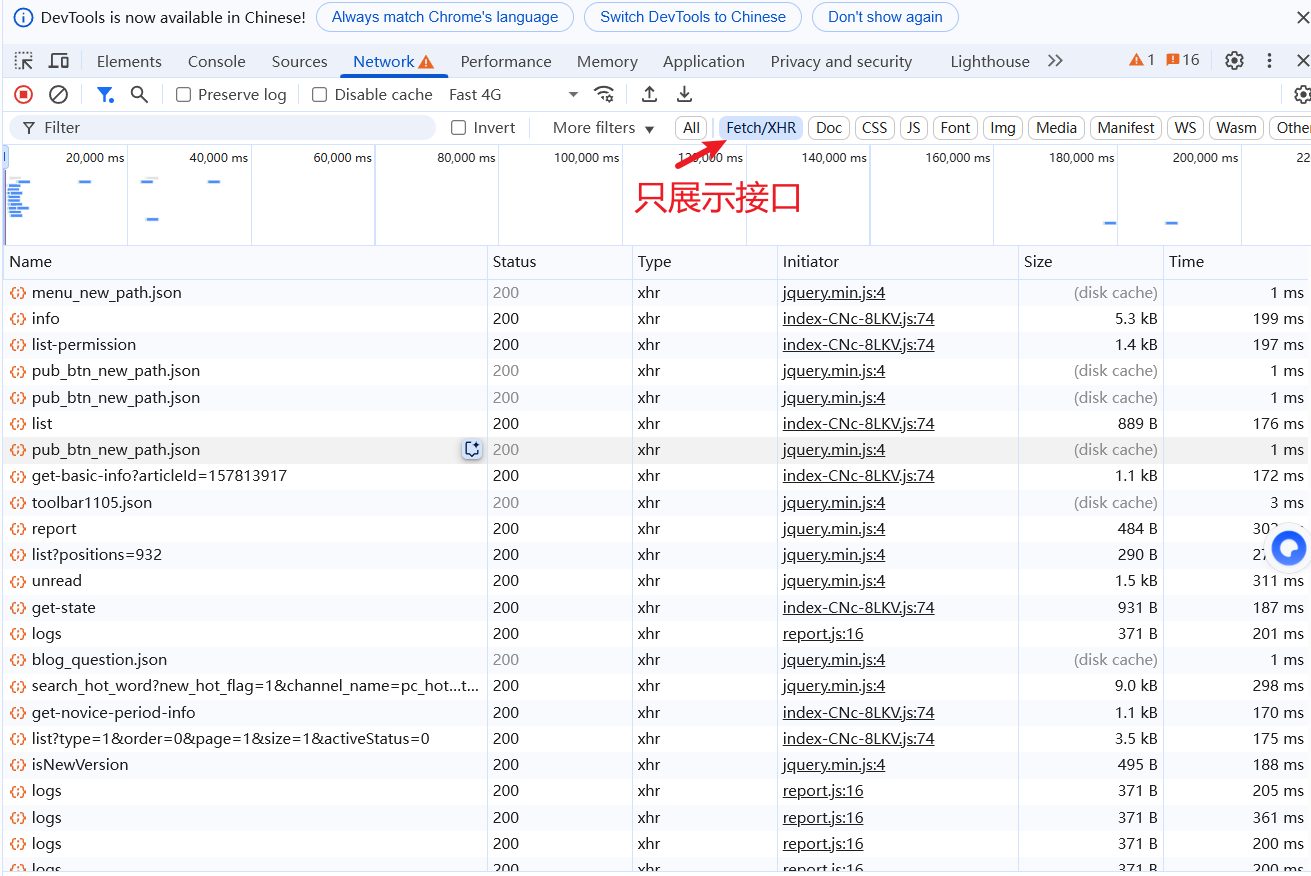The image size is (1311, 876).
Task: Show more DevTools tabs chevron
Action: [x=1055, y=61]
